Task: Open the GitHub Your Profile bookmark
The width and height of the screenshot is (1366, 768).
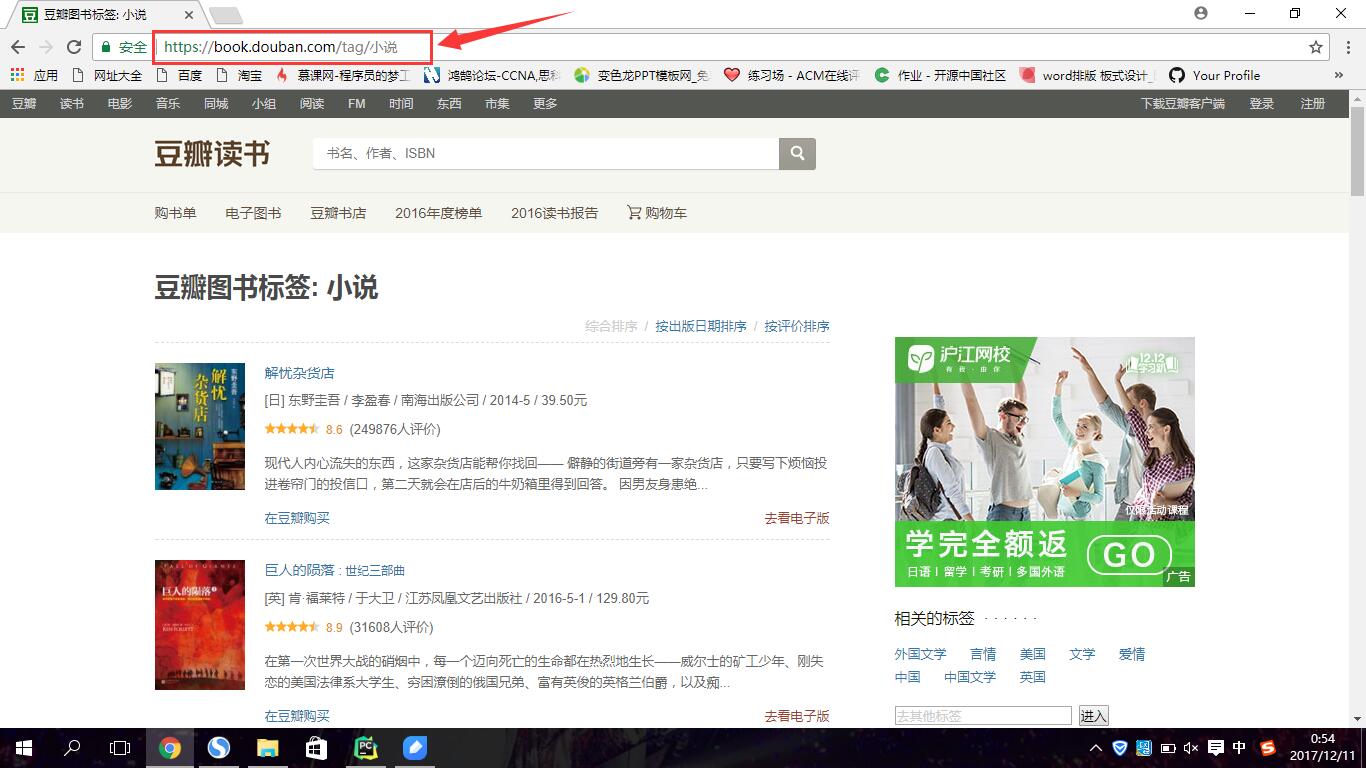Action: click(1215, 75)
